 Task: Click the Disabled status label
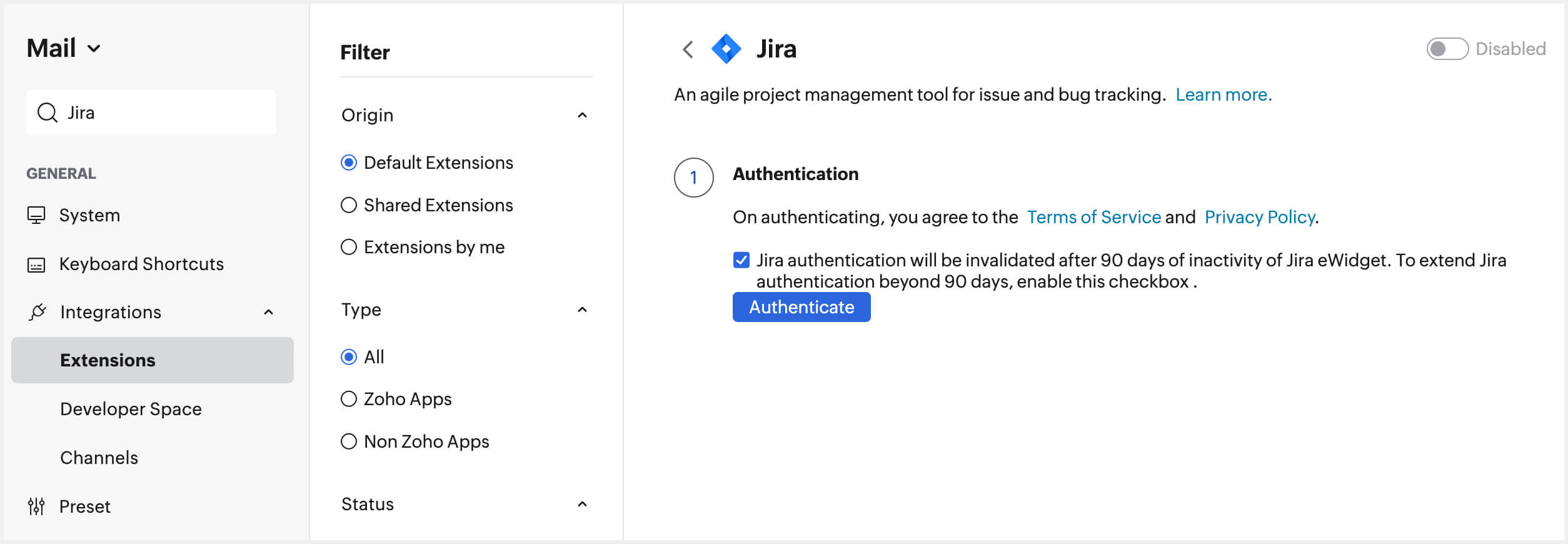pyautogui.click(x=1510, y=49)
